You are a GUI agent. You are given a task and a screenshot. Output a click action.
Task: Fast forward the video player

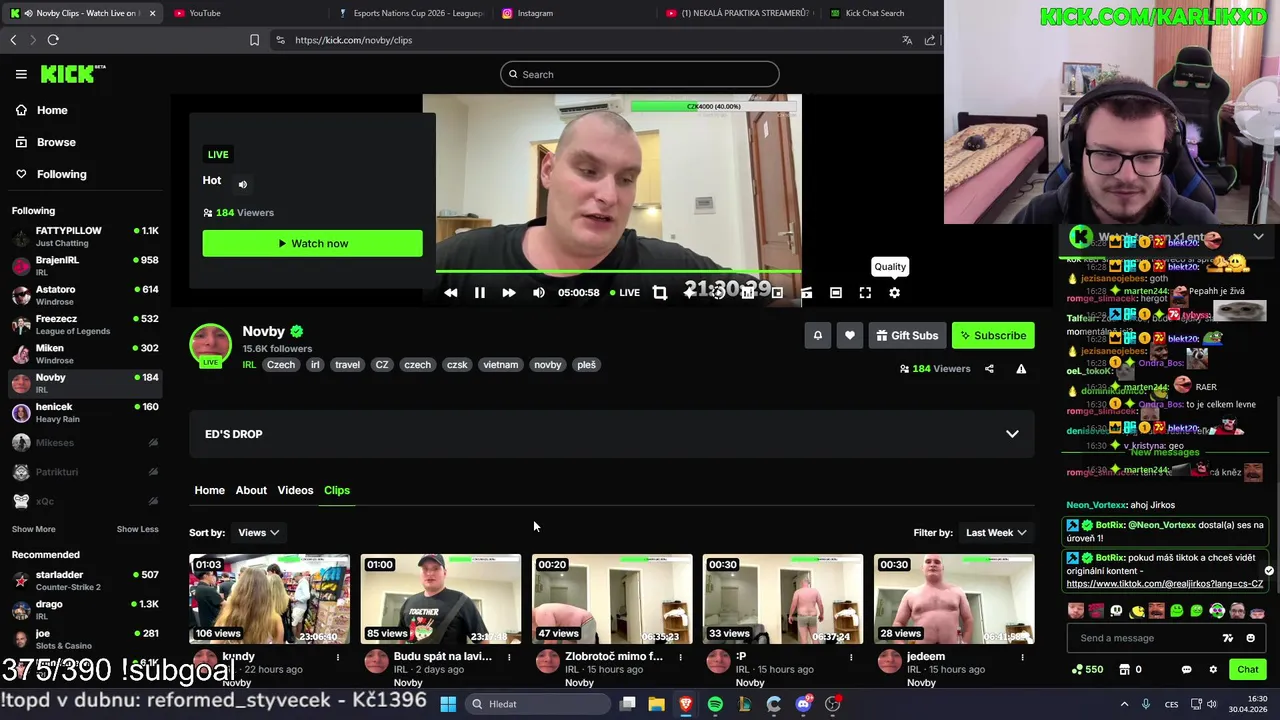pyautogui.click(x=508, y=293)
